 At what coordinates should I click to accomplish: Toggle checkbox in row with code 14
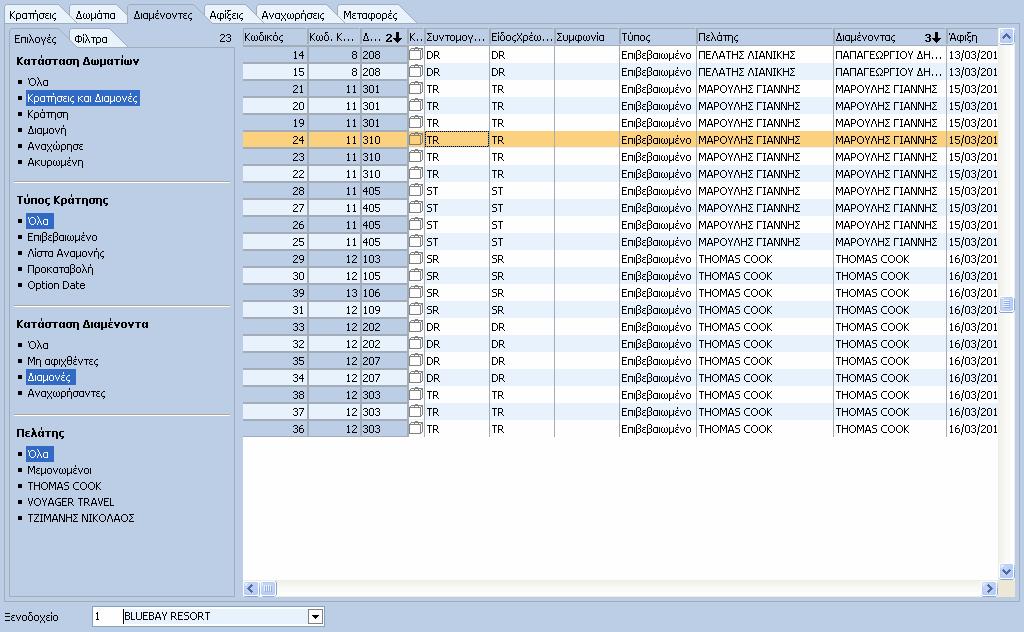point(415,55)
